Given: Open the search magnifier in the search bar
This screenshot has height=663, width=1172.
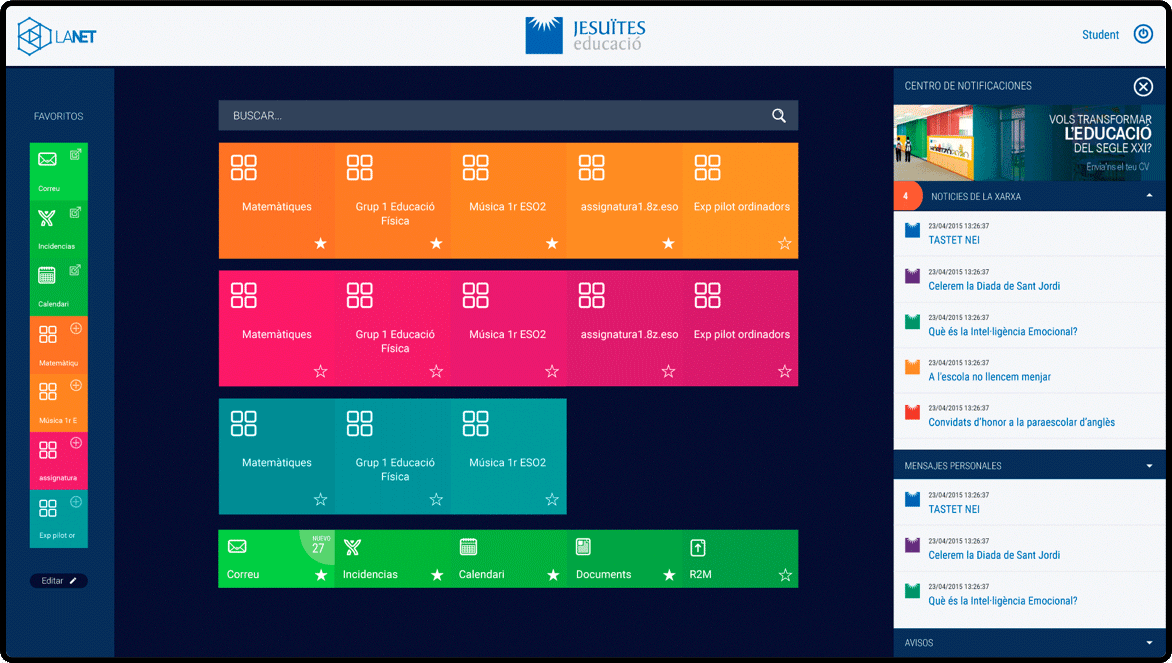Looking at the screenshot, I should coord(779,115).
